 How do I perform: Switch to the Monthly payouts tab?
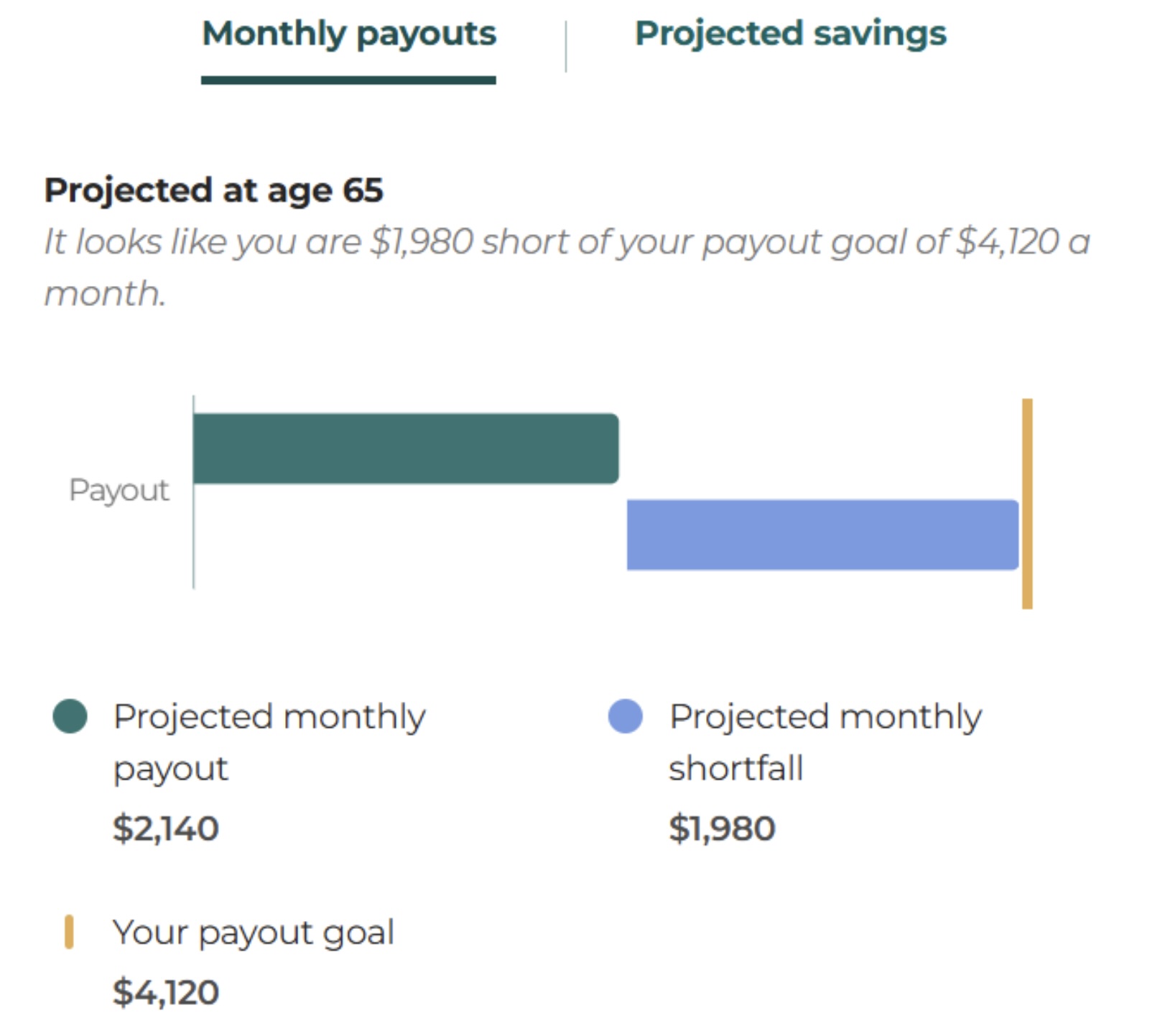(349, 34)
